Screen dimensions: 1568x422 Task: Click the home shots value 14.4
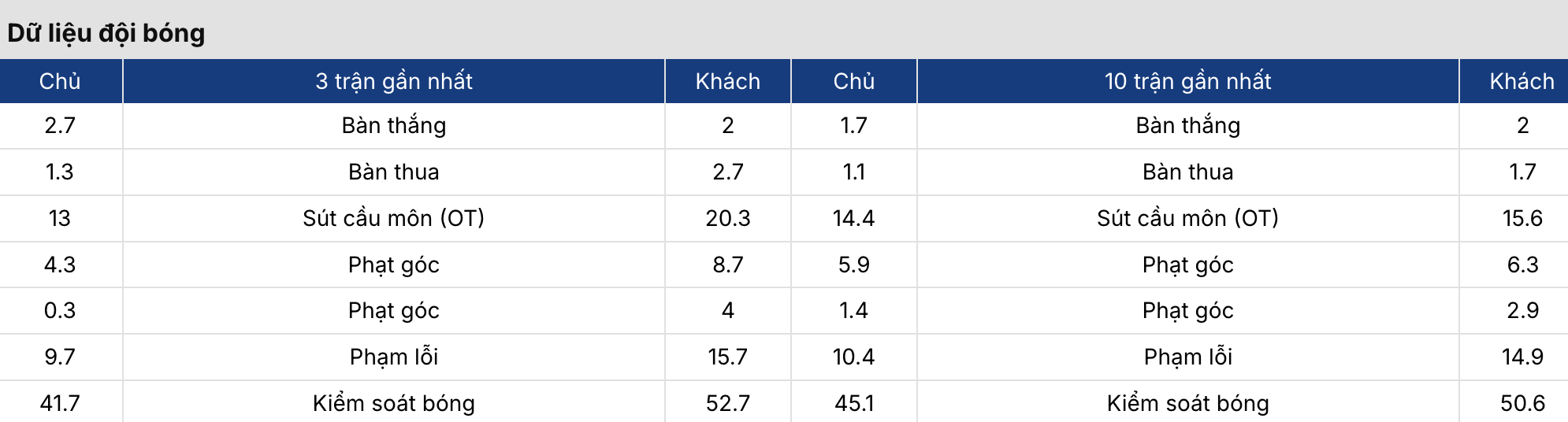(x=854, y=218)
